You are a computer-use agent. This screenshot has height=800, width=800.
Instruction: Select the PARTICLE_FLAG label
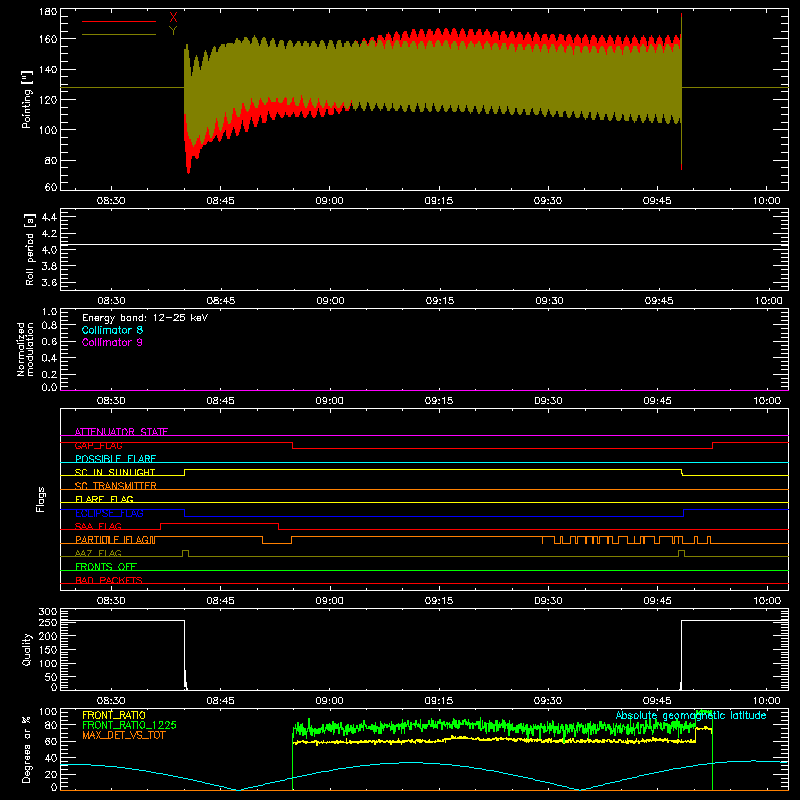(x=115, y=539)
